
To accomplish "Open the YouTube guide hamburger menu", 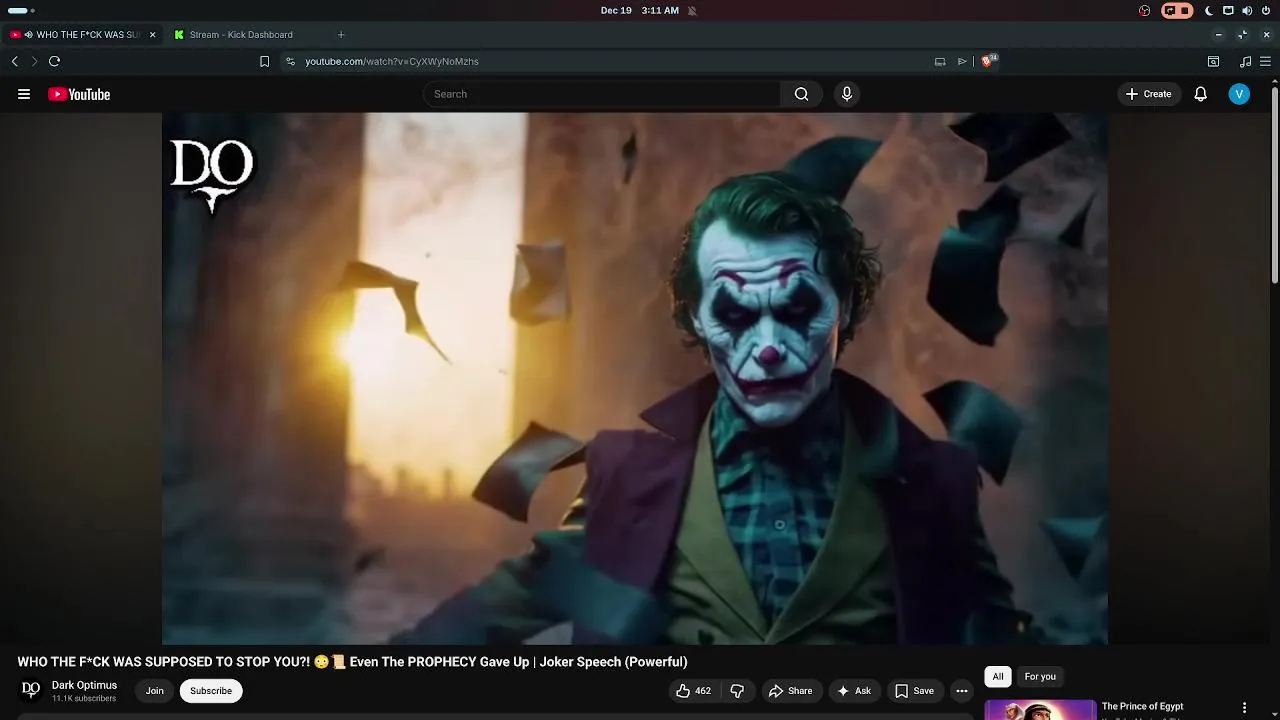I will coord(24,94).
